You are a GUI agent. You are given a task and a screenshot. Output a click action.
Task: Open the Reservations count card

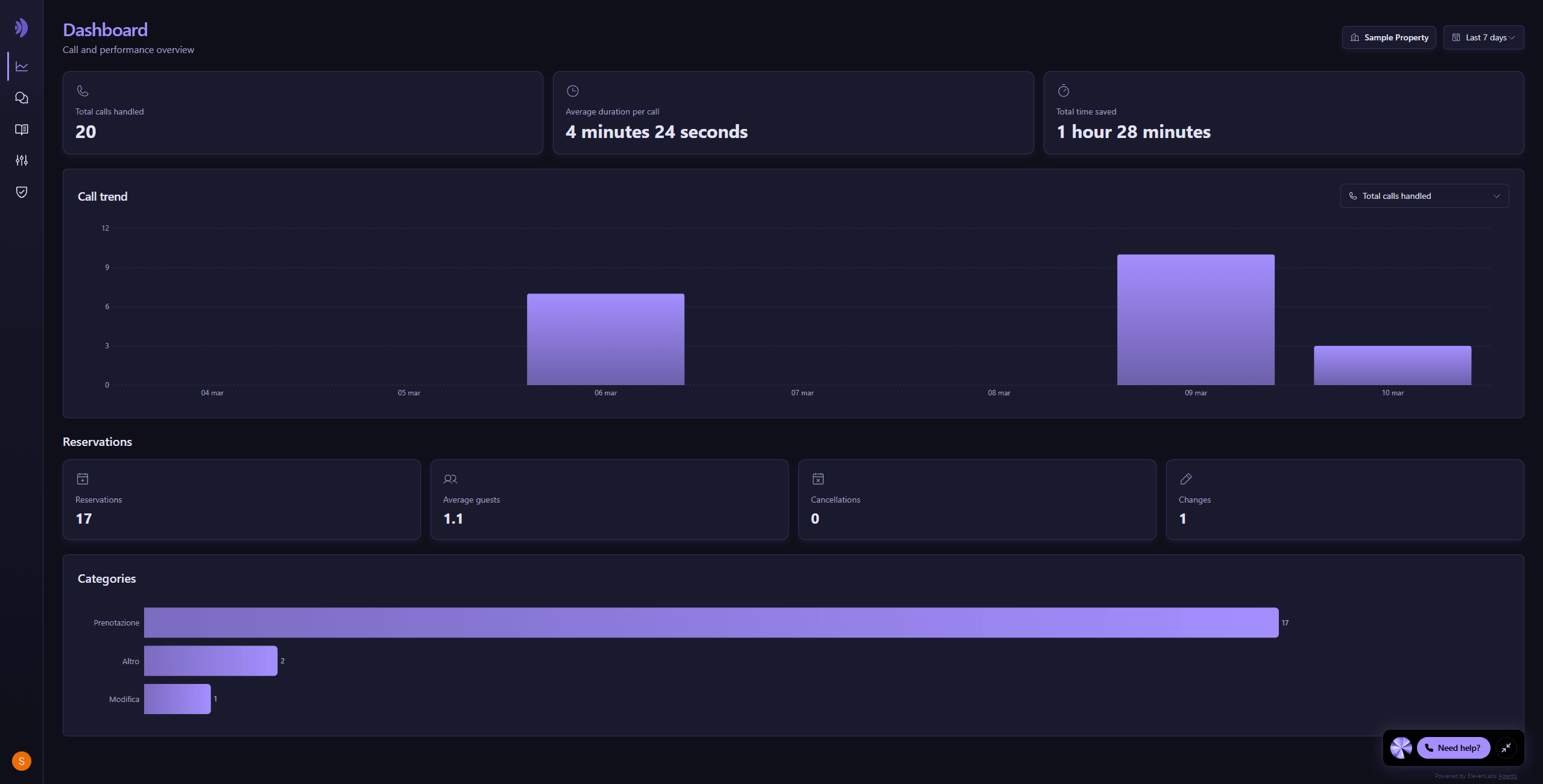[x=241, y=500]
